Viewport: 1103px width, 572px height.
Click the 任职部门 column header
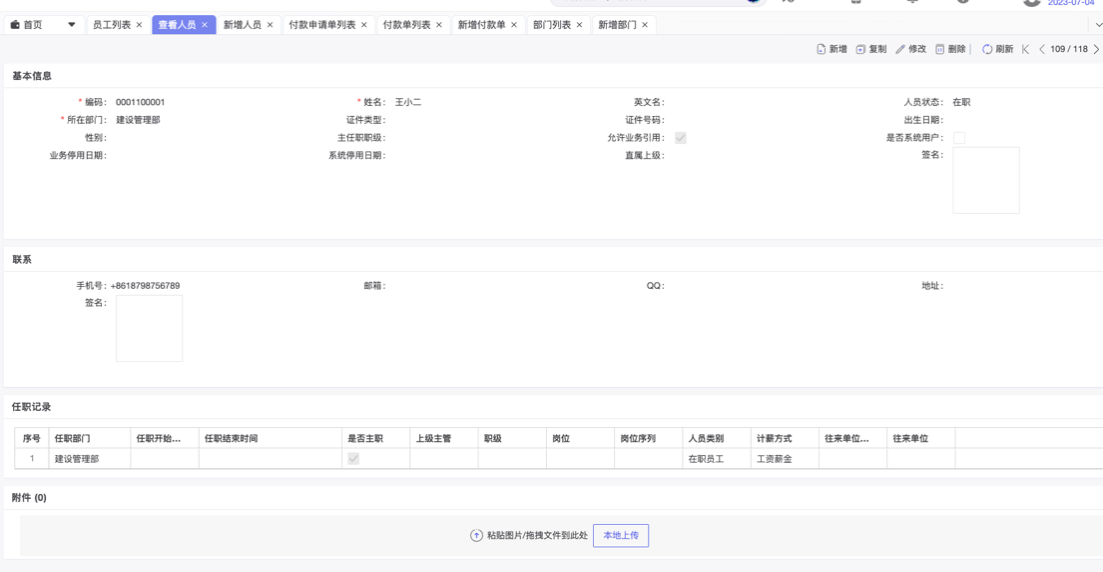72,438
